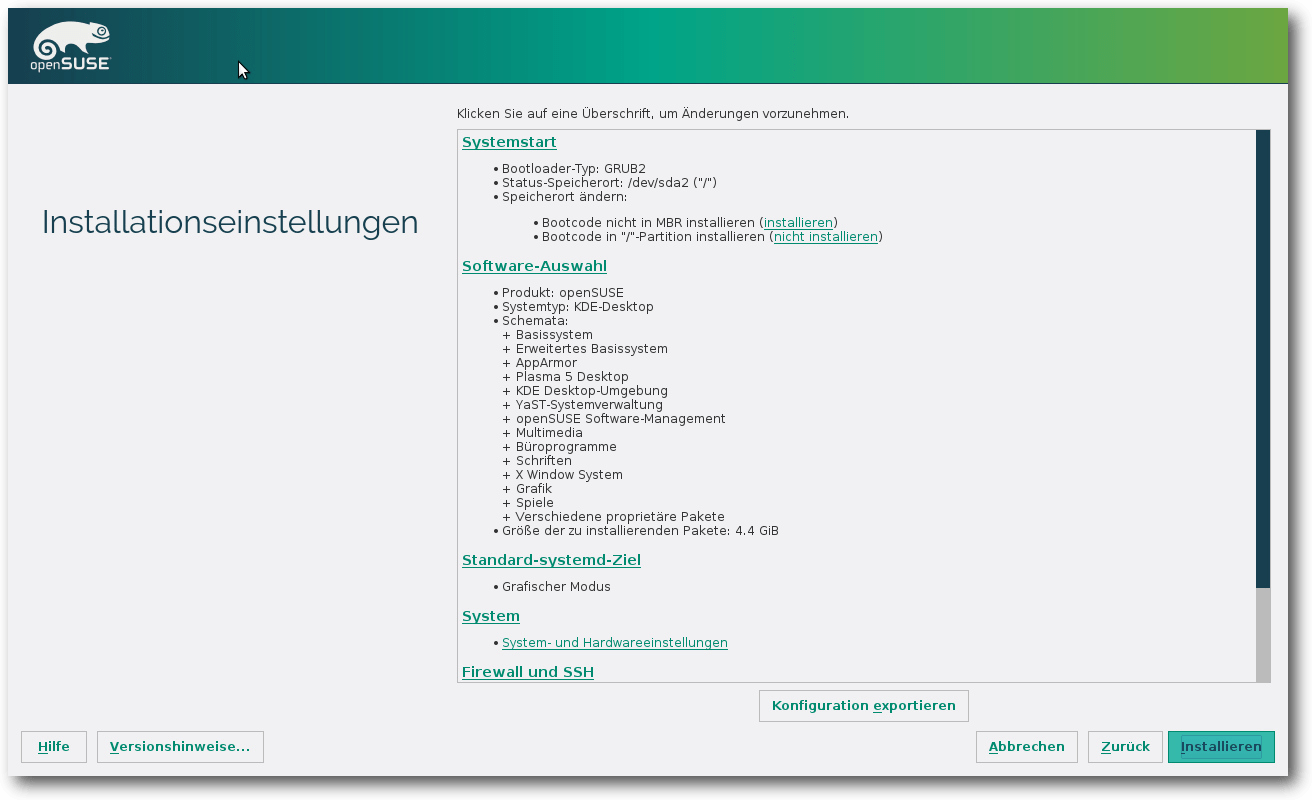This screenshot has width=1312, height=800.
Task: Click Abbrechen to cancel installation
Action: pyautogui.click(x=1027, y=747)
